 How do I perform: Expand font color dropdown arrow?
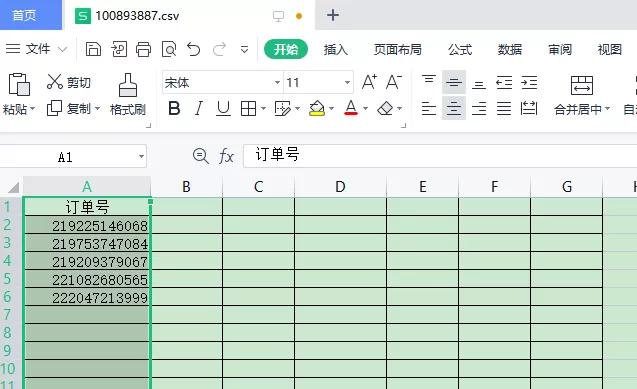pyautogui.click(x=365, y=108)
